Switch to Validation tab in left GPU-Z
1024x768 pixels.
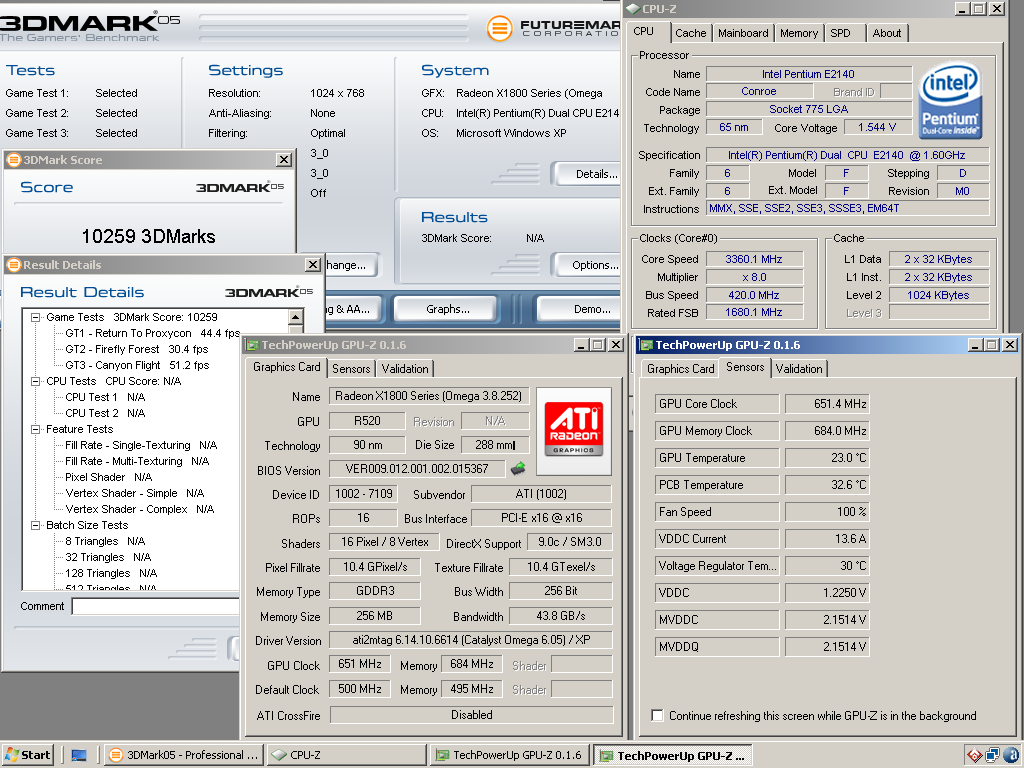[405, 369]
